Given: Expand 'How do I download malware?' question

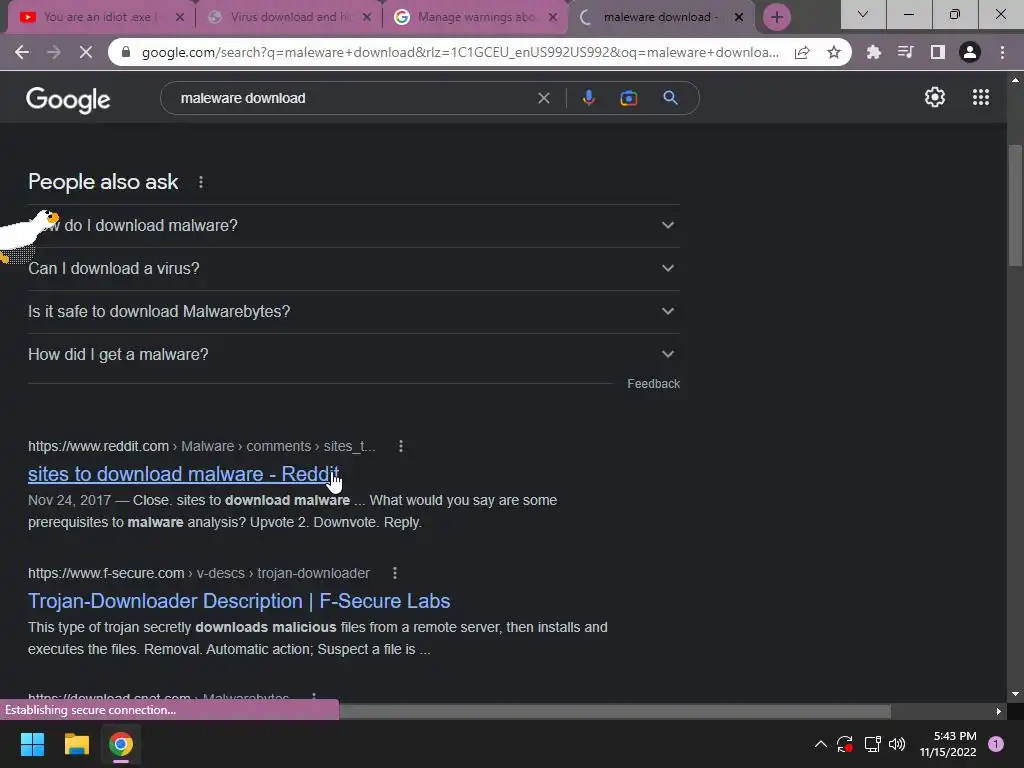Looking at the screenshot, I should 353,225.
